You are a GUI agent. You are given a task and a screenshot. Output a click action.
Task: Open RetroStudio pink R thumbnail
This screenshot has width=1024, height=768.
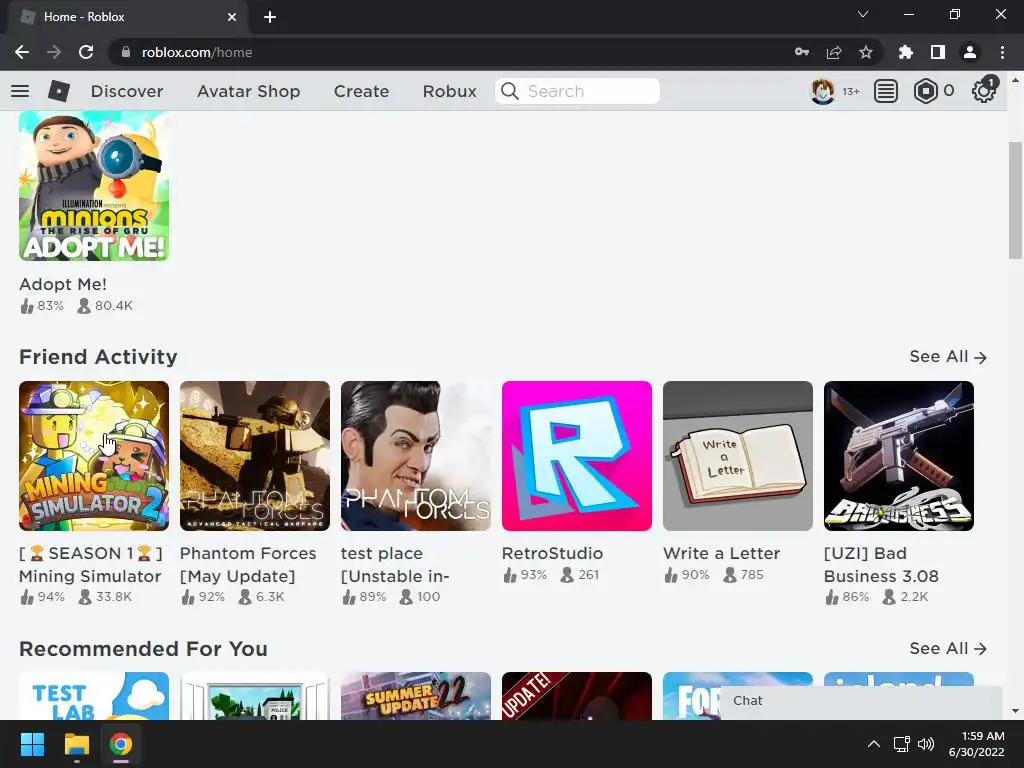tap(577, 456)
